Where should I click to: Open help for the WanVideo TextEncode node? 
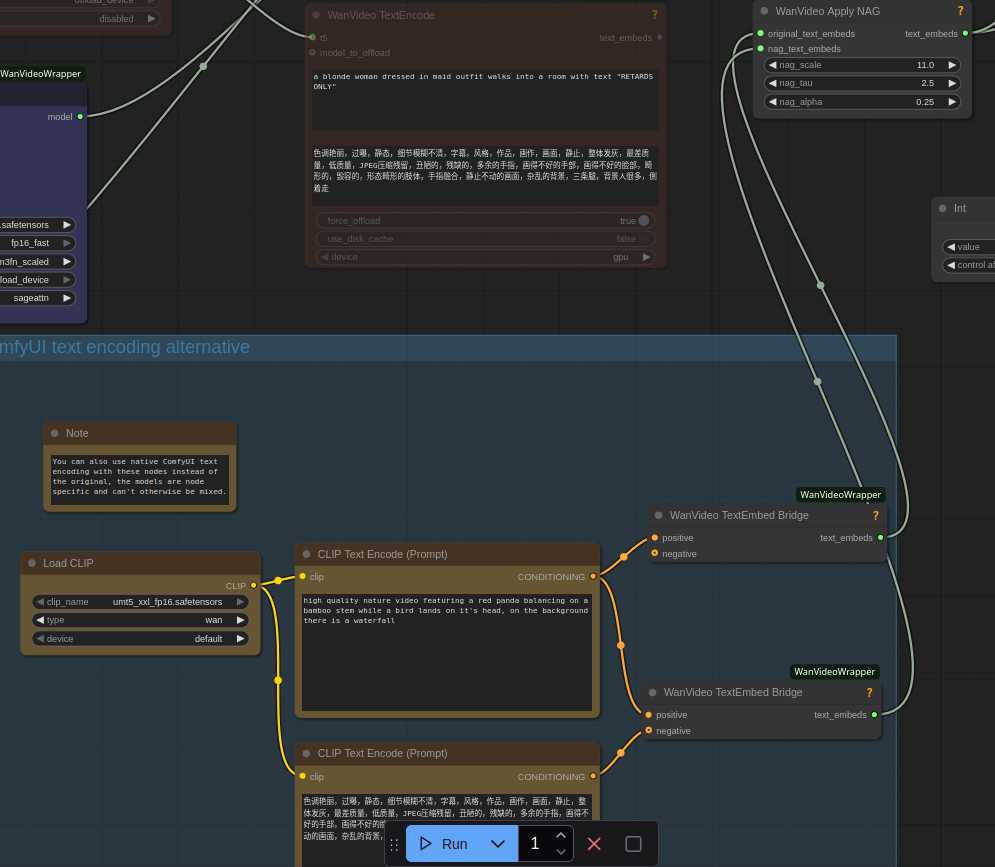[x=654, y=15]
